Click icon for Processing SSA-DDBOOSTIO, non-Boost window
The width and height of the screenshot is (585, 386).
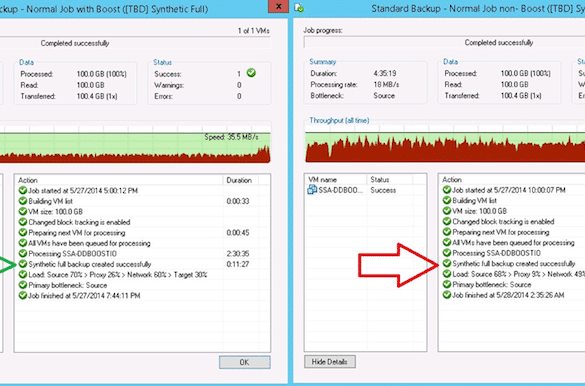pos(447,252)
